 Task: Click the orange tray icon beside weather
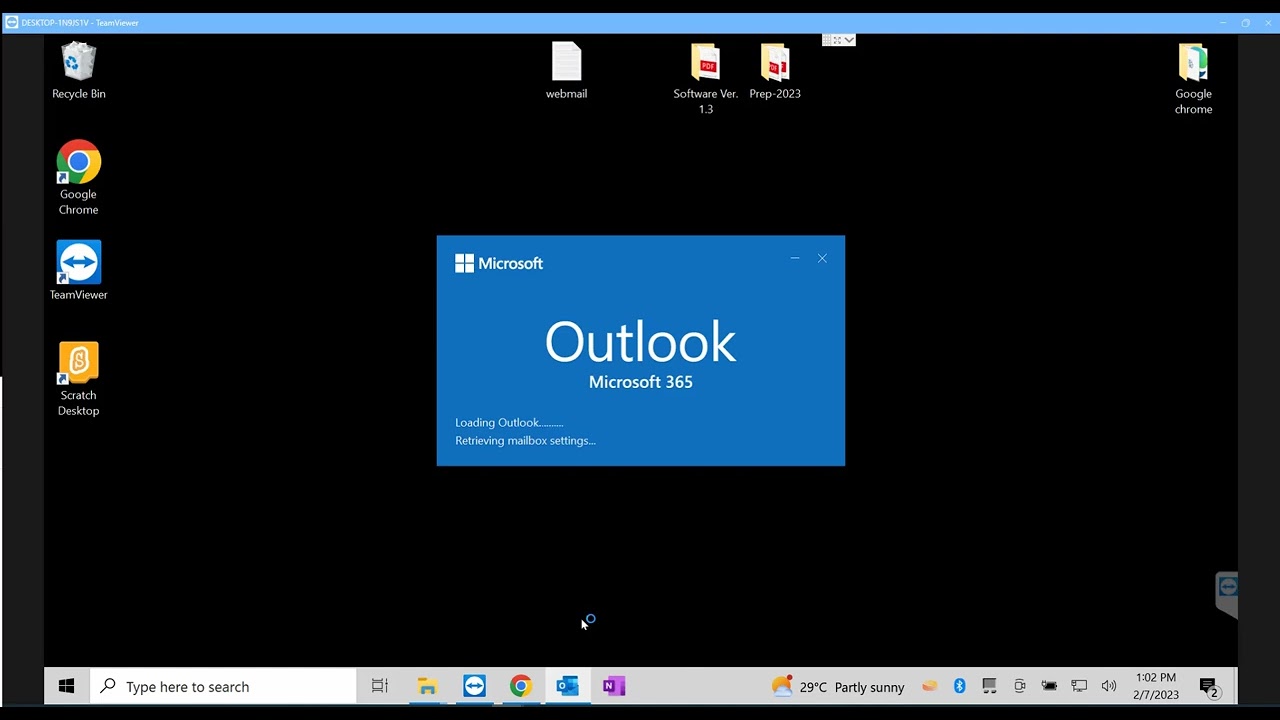(930, 686)
